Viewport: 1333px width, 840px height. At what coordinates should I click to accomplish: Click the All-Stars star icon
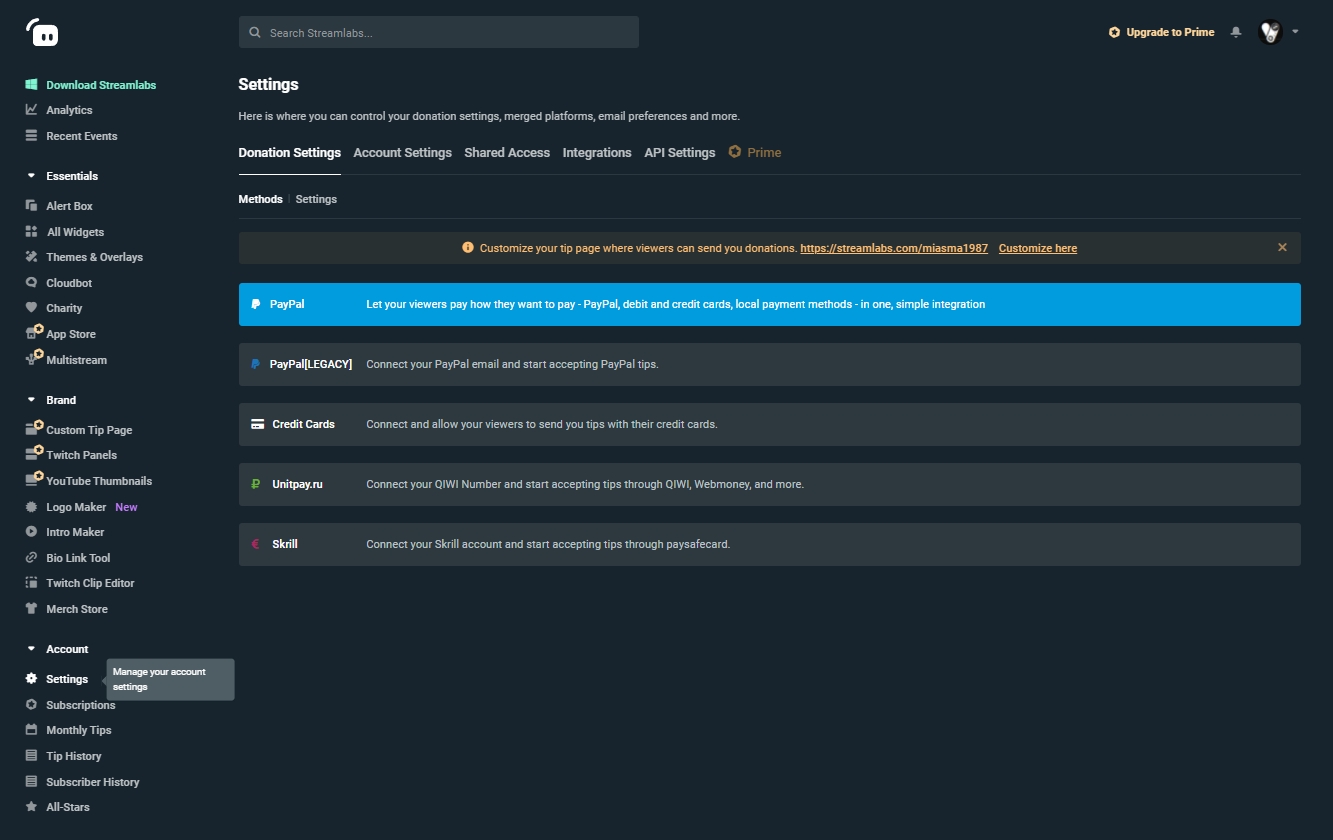(32, 807)
